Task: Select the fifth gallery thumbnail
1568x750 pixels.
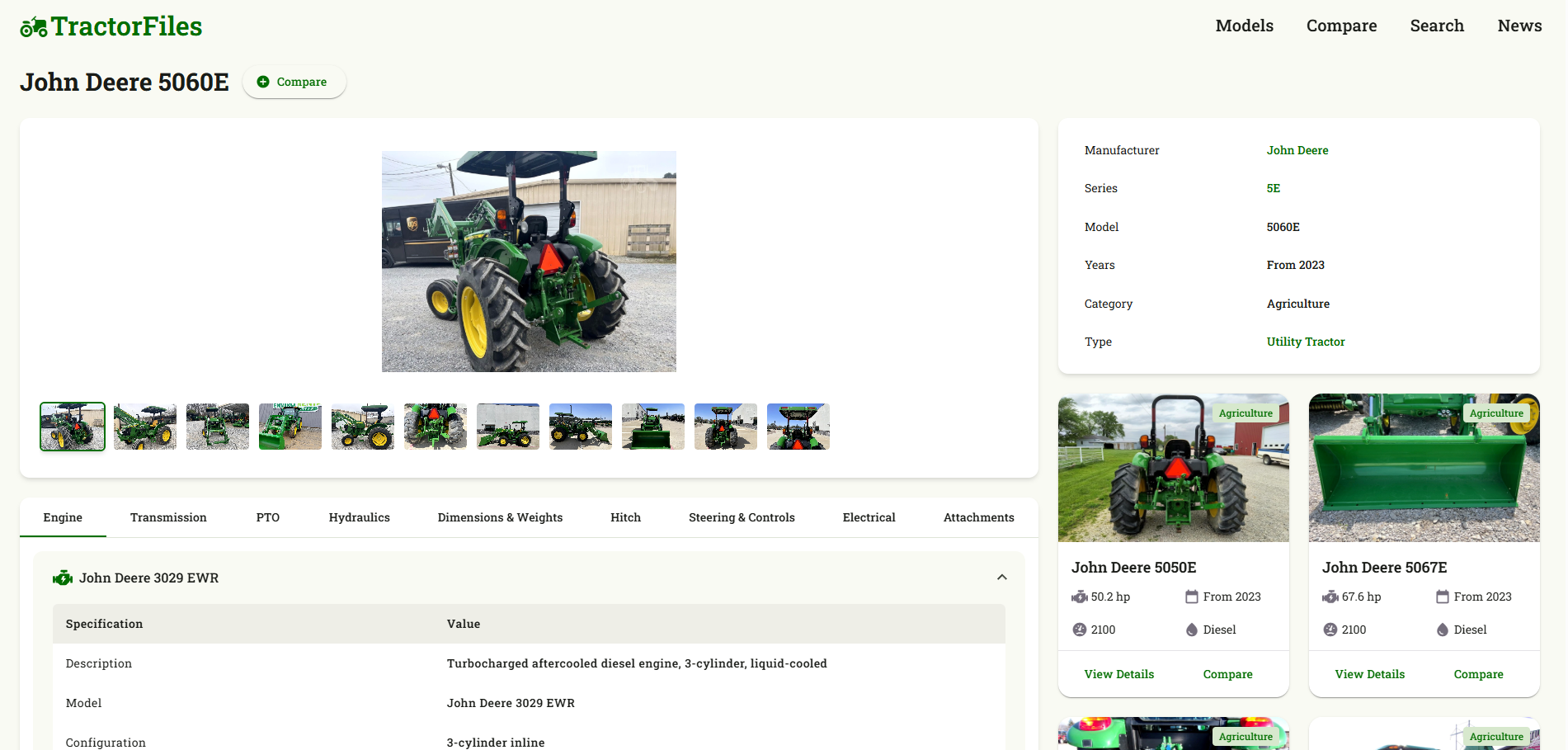Action: (363, 427)
